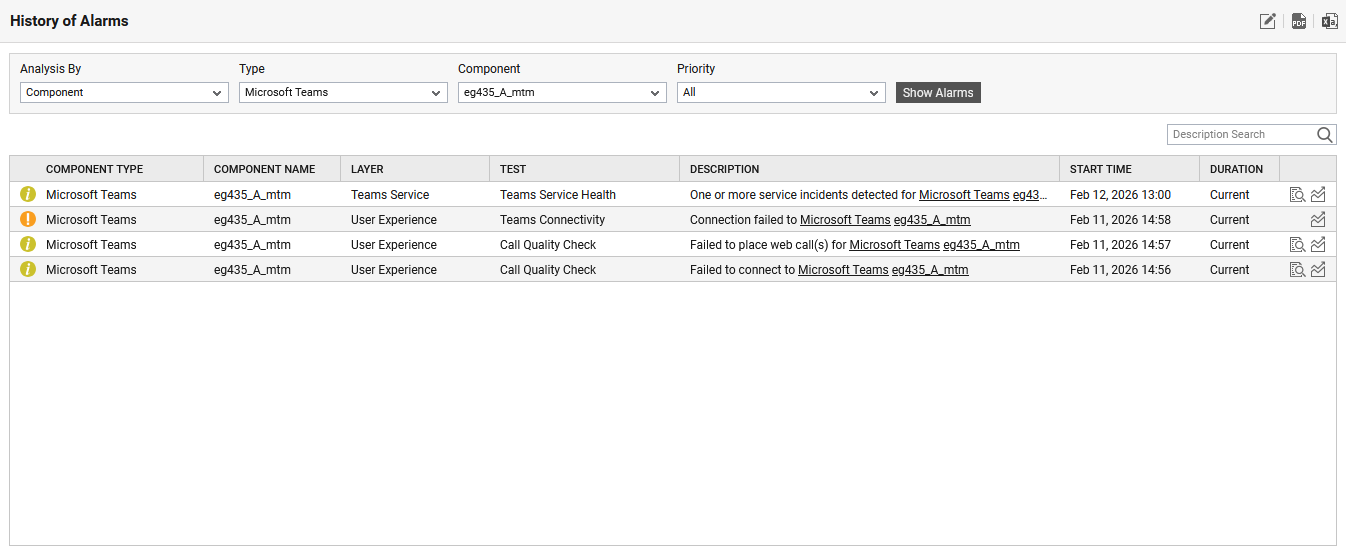Click orange priority icon of Teams Connectivity alarm
The image size is (1346, 556).
(28, 220)
